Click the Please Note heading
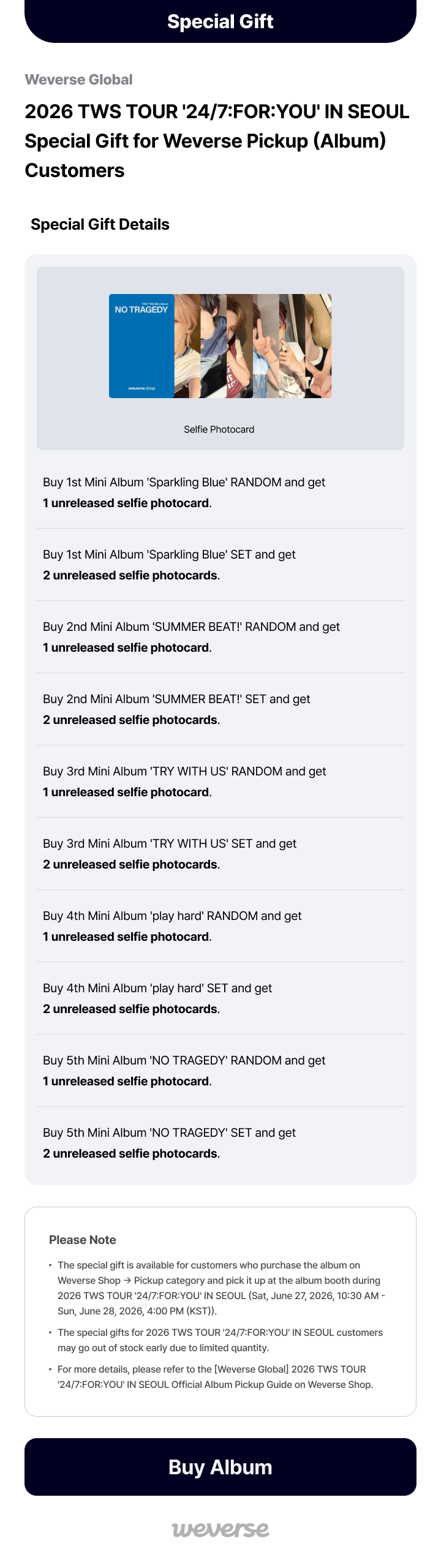441x1568 pixels. [83, 1240]
